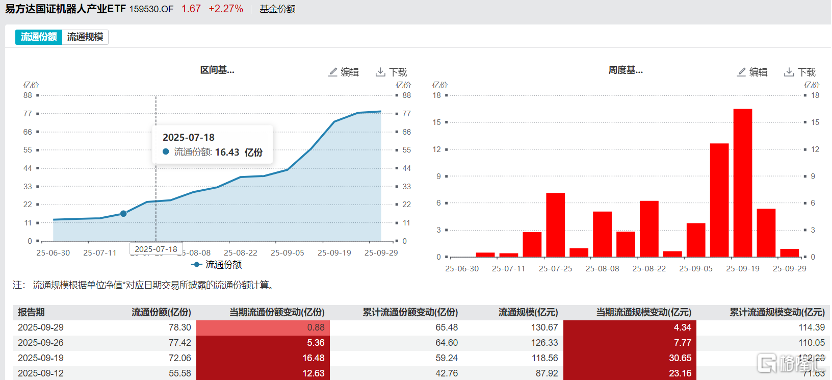
Task: Click the 流通份额(亿份) column header
Action: (161, 312)
